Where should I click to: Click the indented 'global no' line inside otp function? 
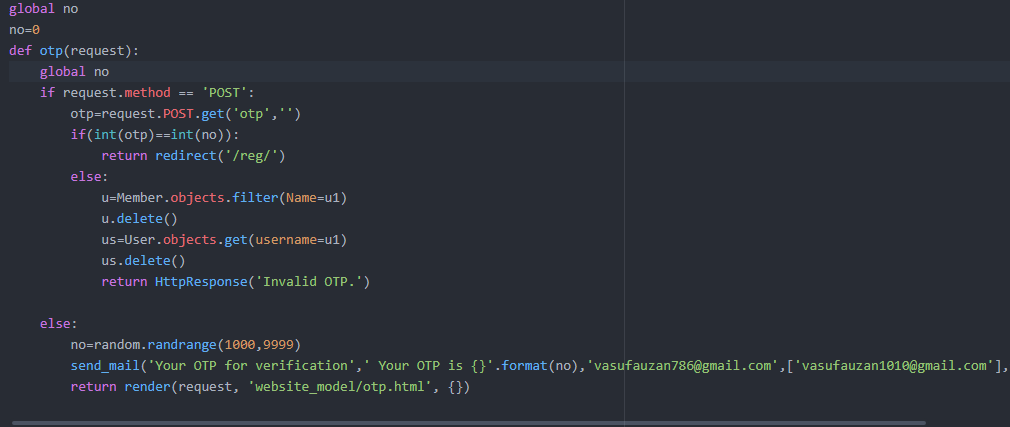coord(75,72)
